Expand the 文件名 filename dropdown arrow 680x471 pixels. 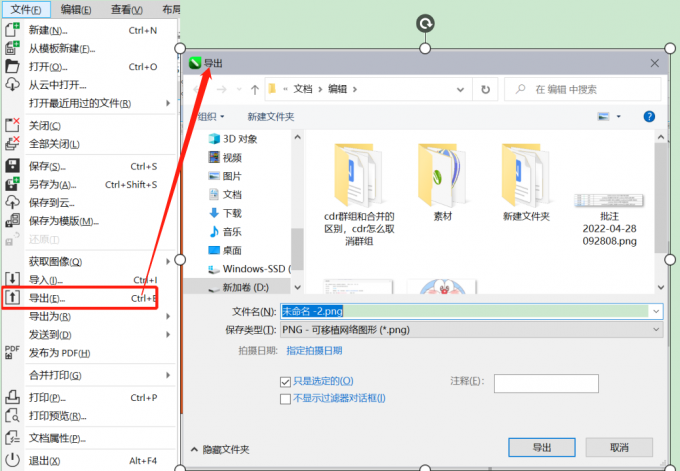pyautogui.click(x=656, y=311)
